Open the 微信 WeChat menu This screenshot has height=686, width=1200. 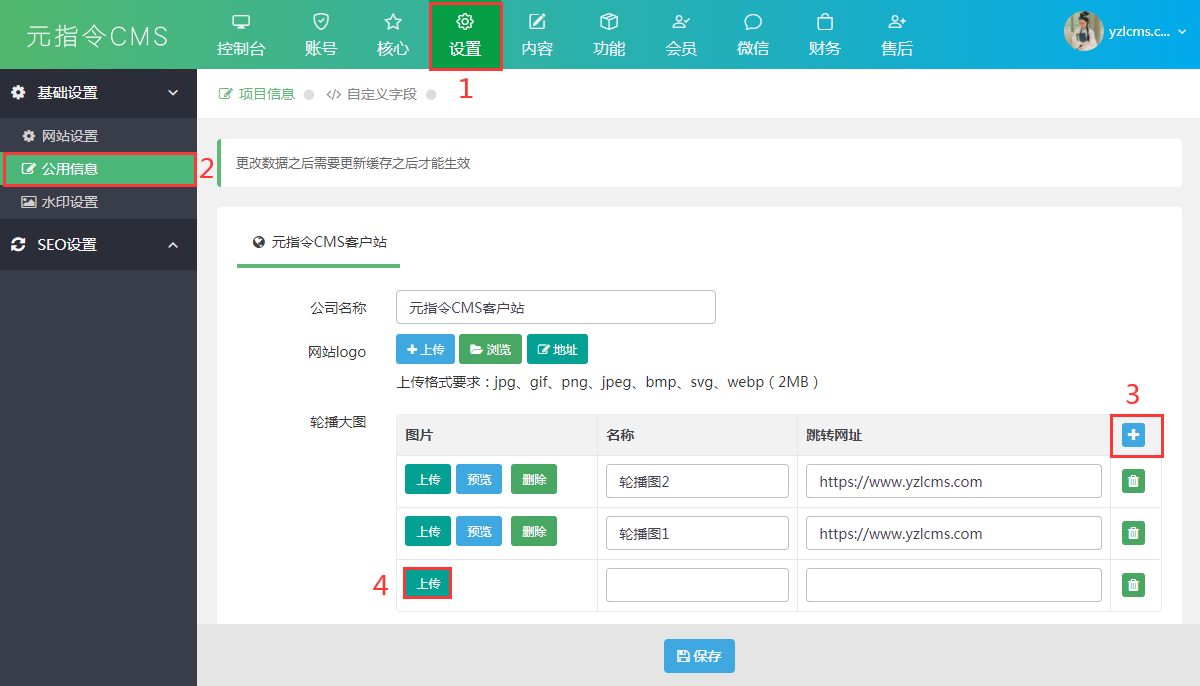click(x=753, y=35)
